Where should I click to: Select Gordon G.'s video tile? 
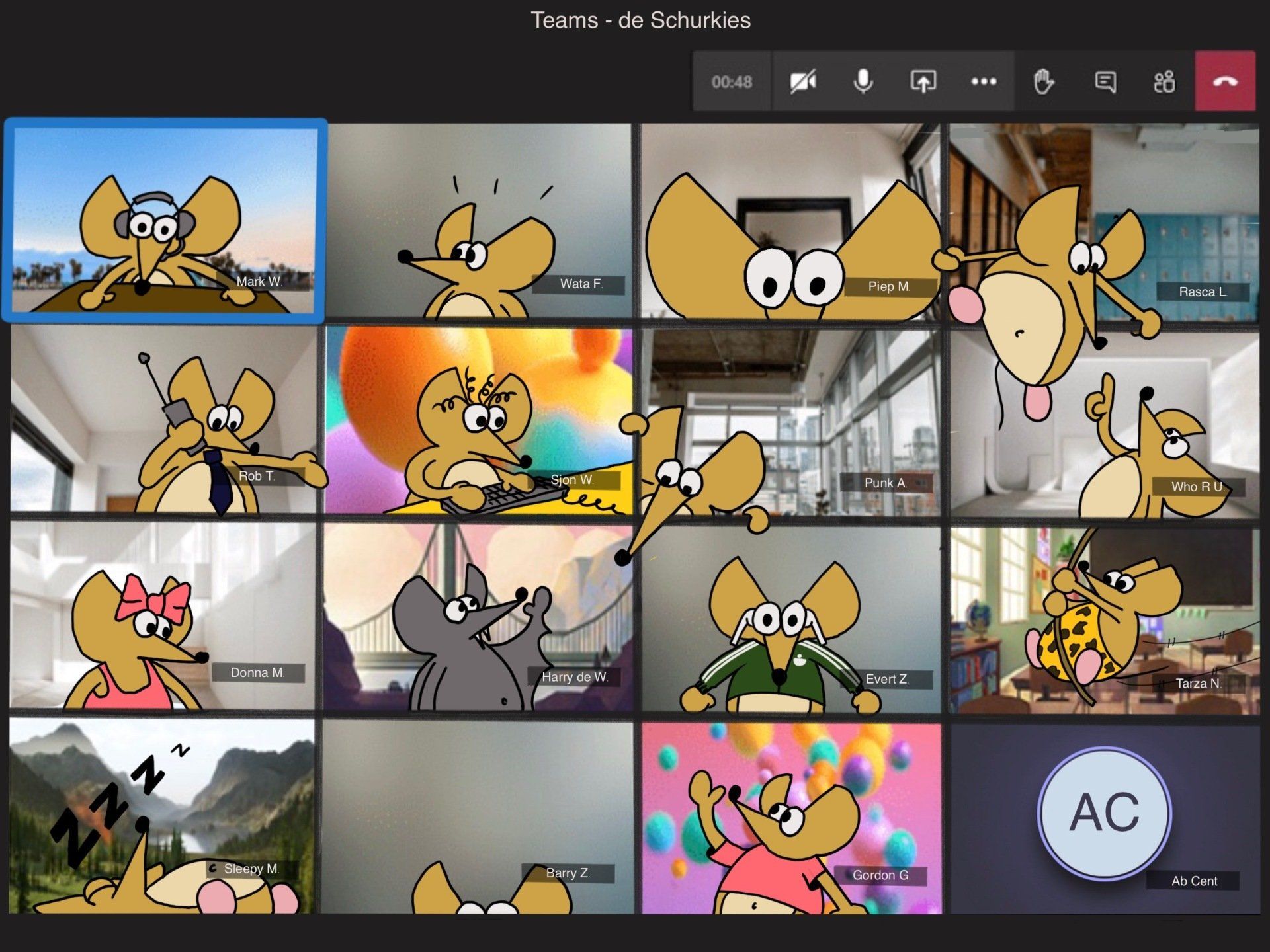pos(791,818)
